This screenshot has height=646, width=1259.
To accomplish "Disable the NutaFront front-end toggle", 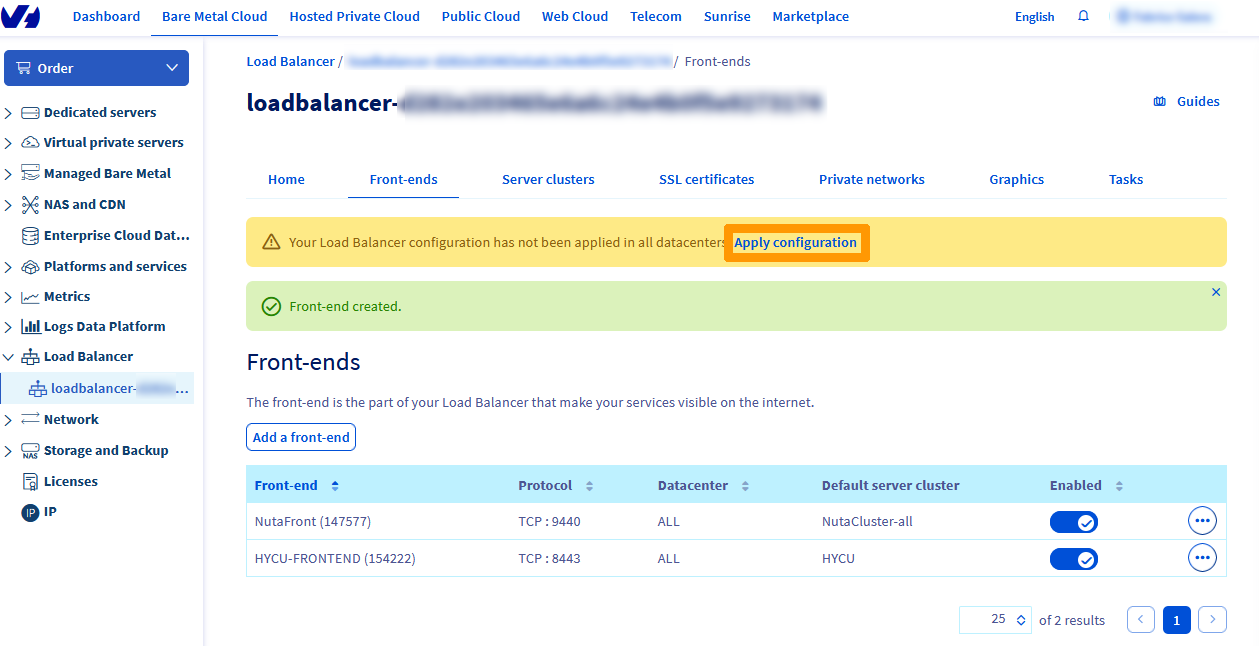I will (1073, 521).
